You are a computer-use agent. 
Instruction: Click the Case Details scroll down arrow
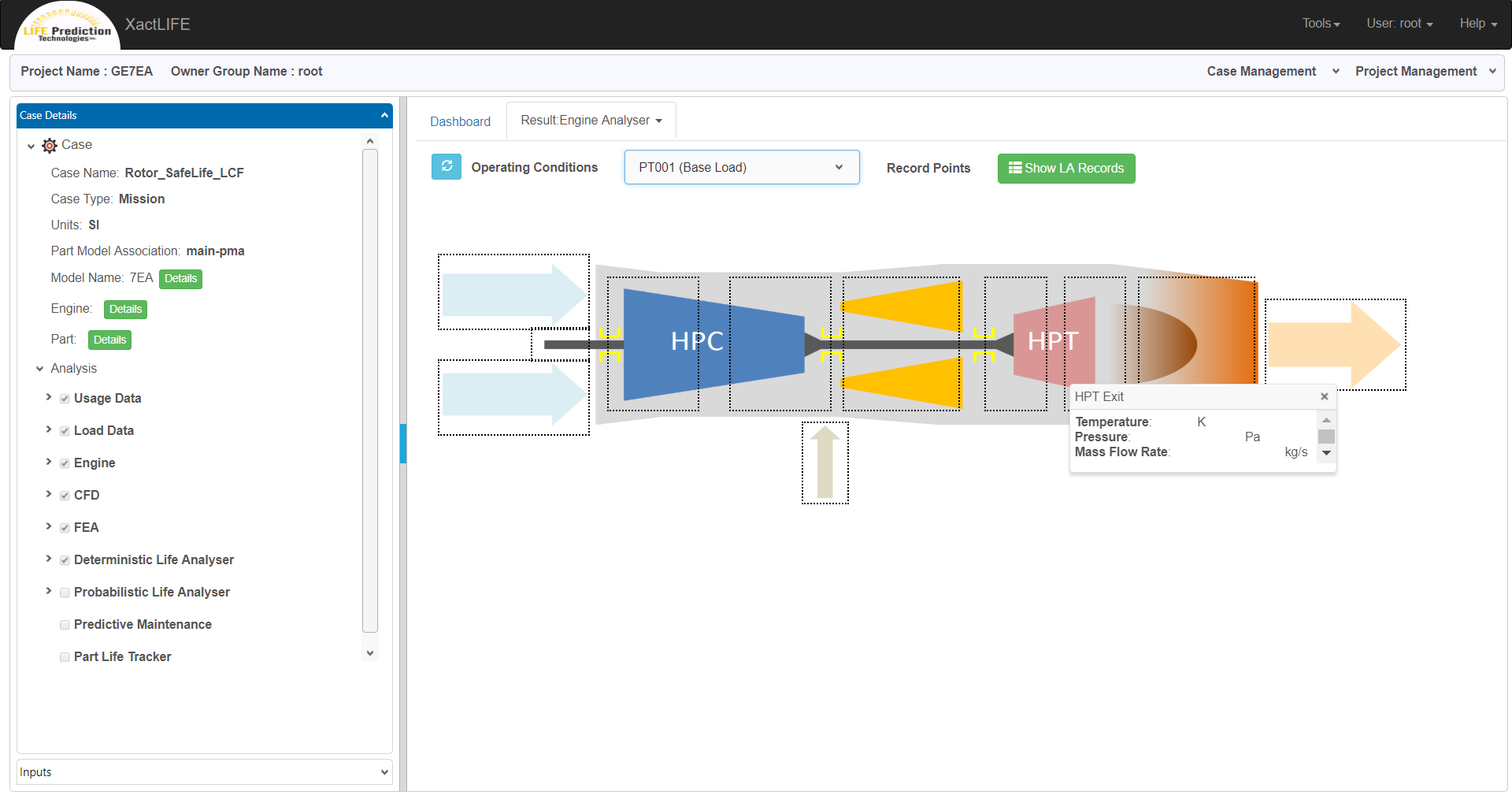(370, 652)
